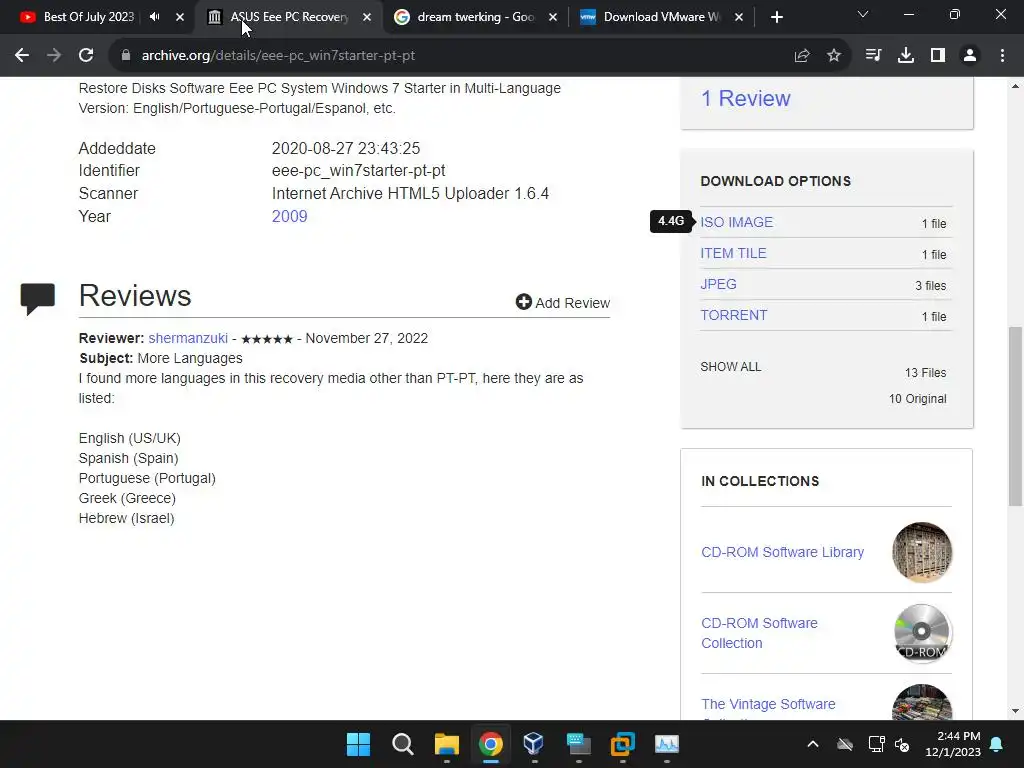Show hidden system tray icons

click(813, 744)
